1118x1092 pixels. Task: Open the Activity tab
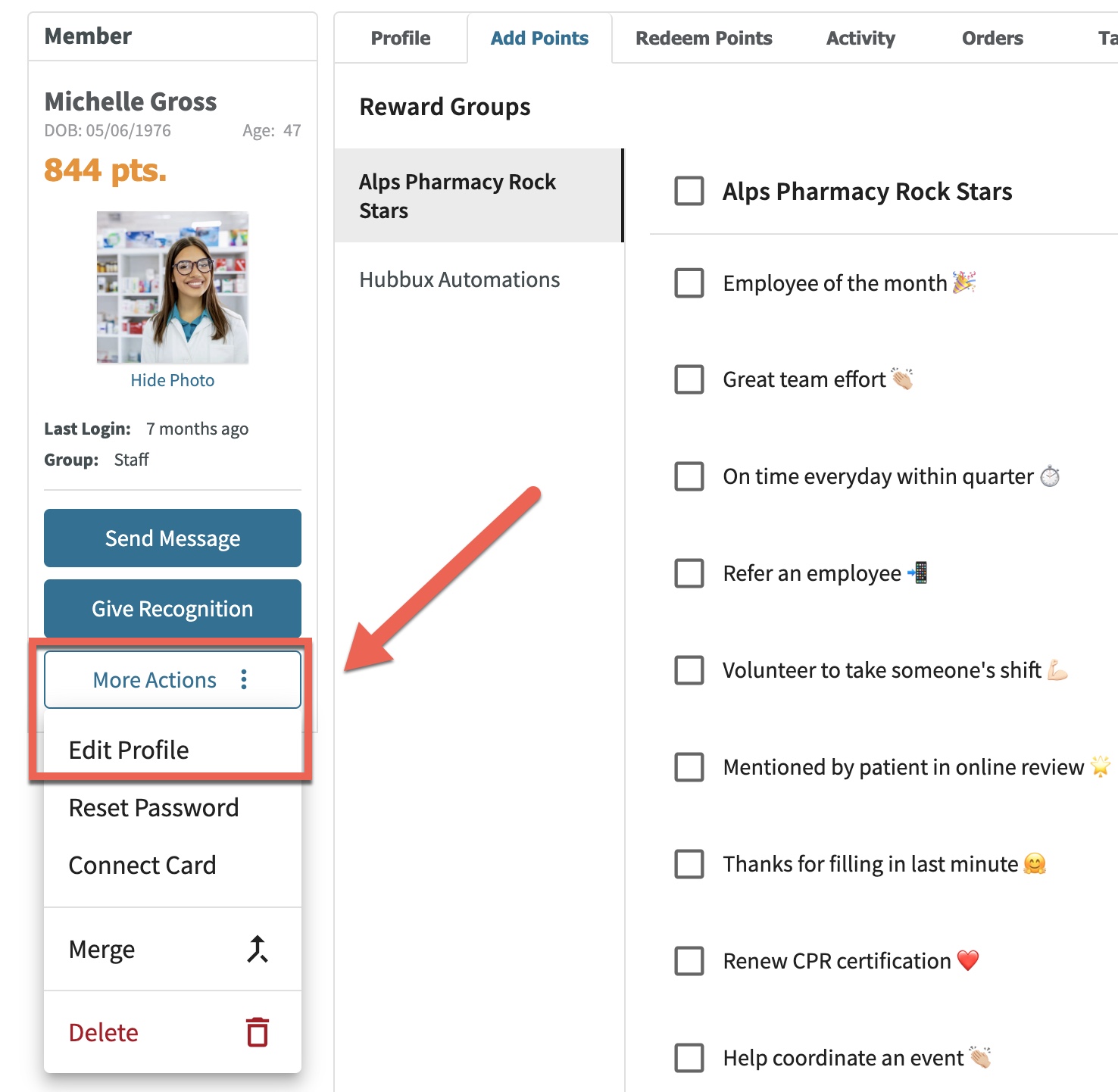pyautogui.click(x=860, y=38)
